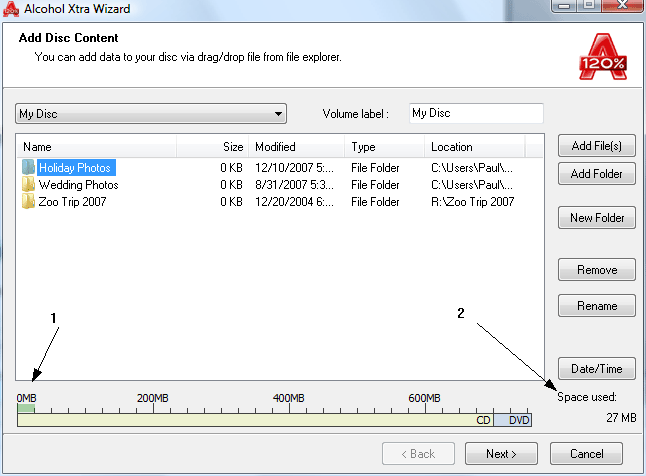The height and width of the screenshot is (476, 646).
Task: Sort by Modified column header
Action: [x=297, y=147]
